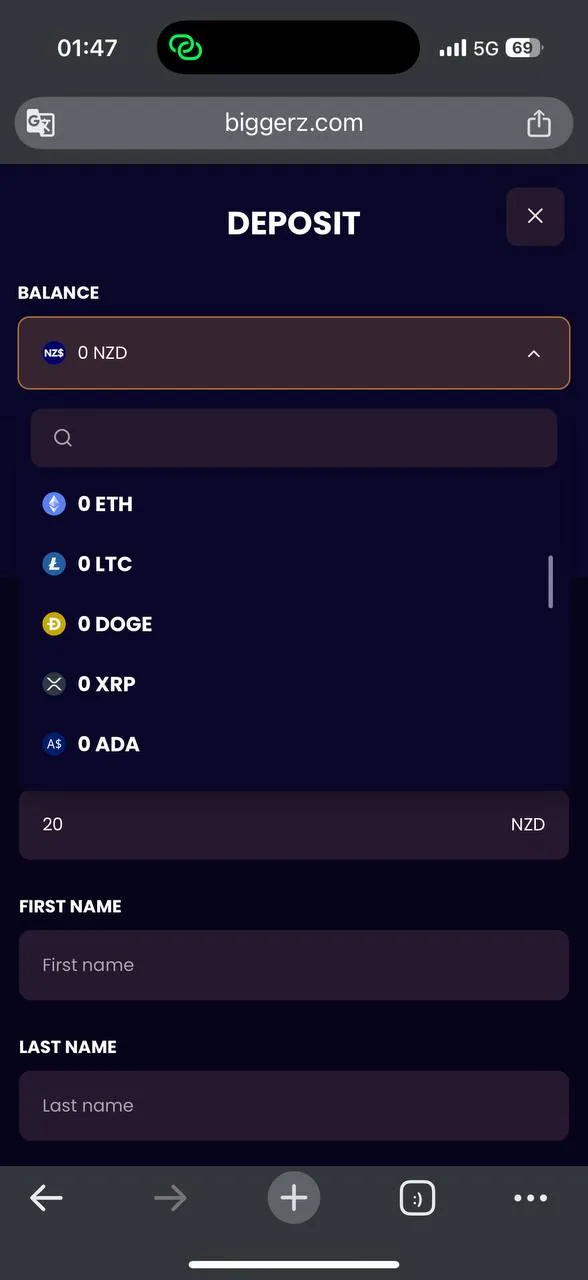Collapse the 0 NZD balance dropdown
Image resolution: width=588 pixels, height=1280 pixels.
(294, 353)
